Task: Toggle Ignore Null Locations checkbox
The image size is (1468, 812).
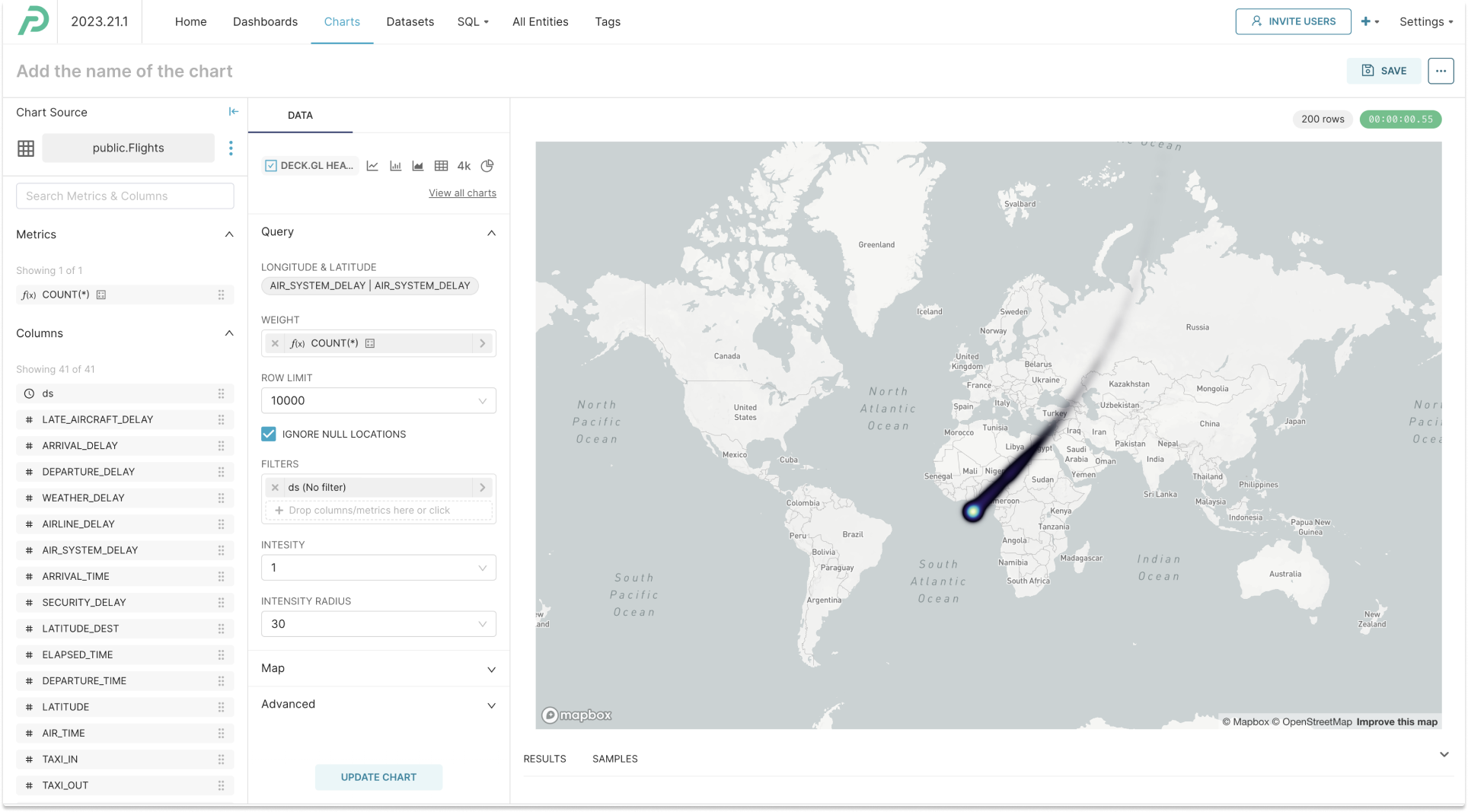Action: pos(269,434)
